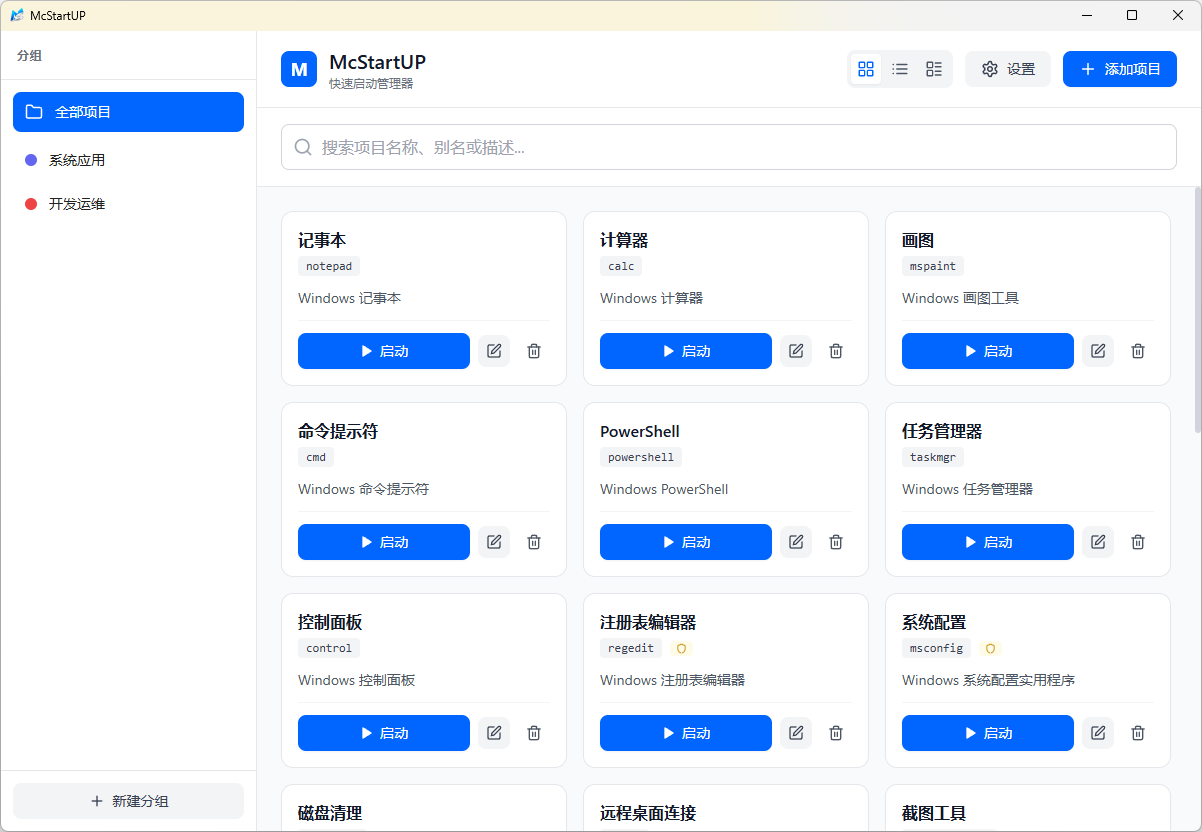This screenshot has width=1202, height=832.
Task: Click the 分组 sidebar heading
Action: click(29, 56)
